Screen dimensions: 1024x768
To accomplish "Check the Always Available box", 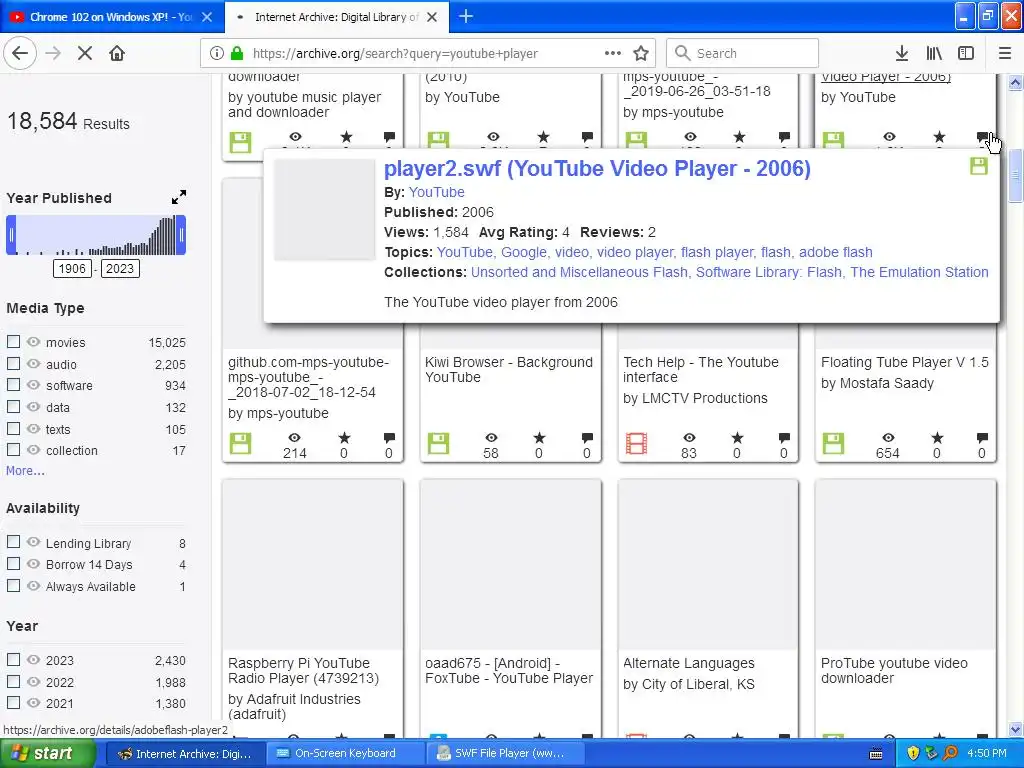I will [x=13, y=585].
